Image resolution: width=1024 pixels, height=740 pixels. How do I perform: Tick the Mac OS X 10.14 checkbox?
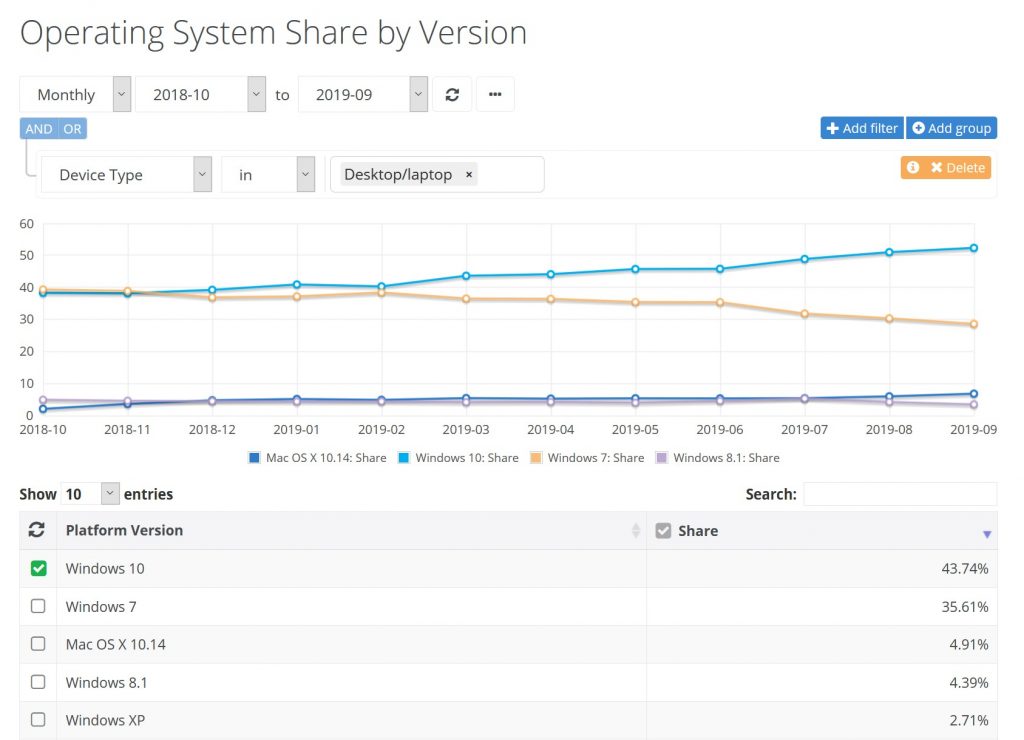click(x=38, y=644)
